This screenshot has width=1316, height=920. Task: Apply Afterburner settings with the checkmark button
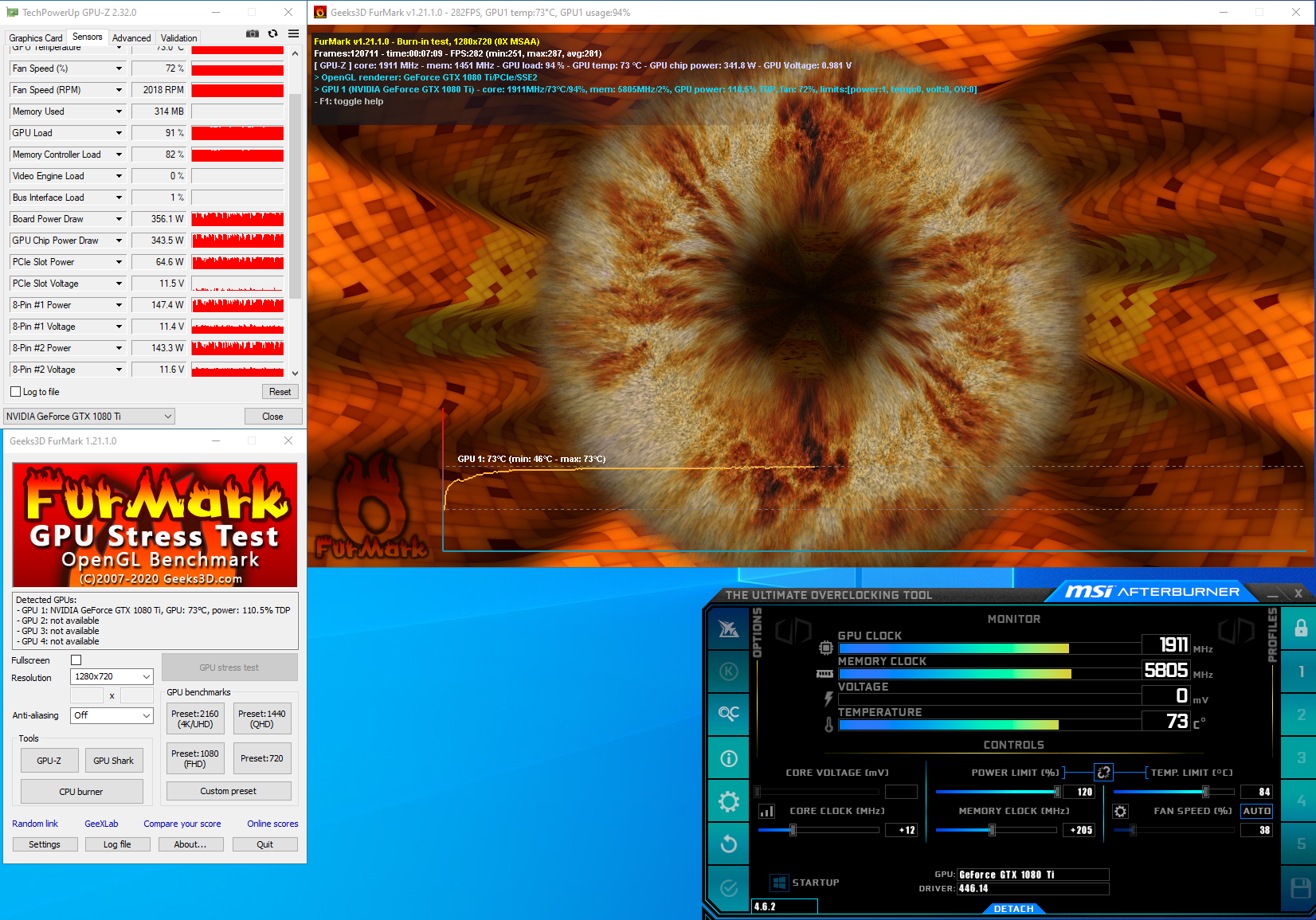pos(728,887)
